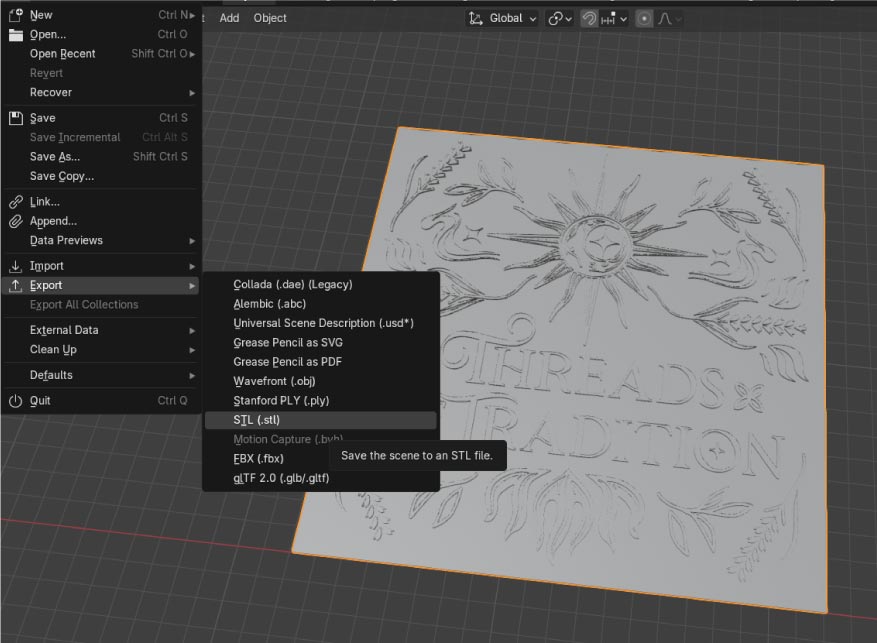This screenshot has height=643, width=877.
Task: Open the Object menu in the header
Action: click(x=270, y=18)
